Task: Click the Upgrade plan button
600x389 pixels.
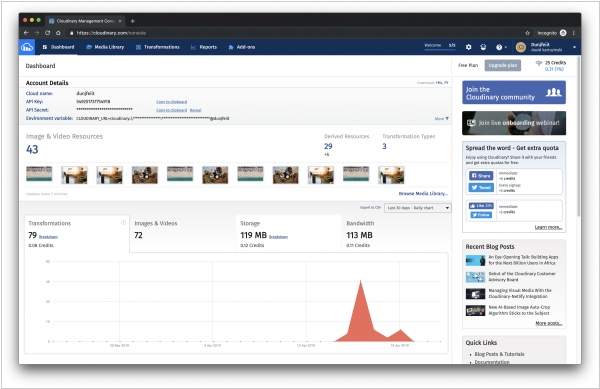Action: coord(502,65)
